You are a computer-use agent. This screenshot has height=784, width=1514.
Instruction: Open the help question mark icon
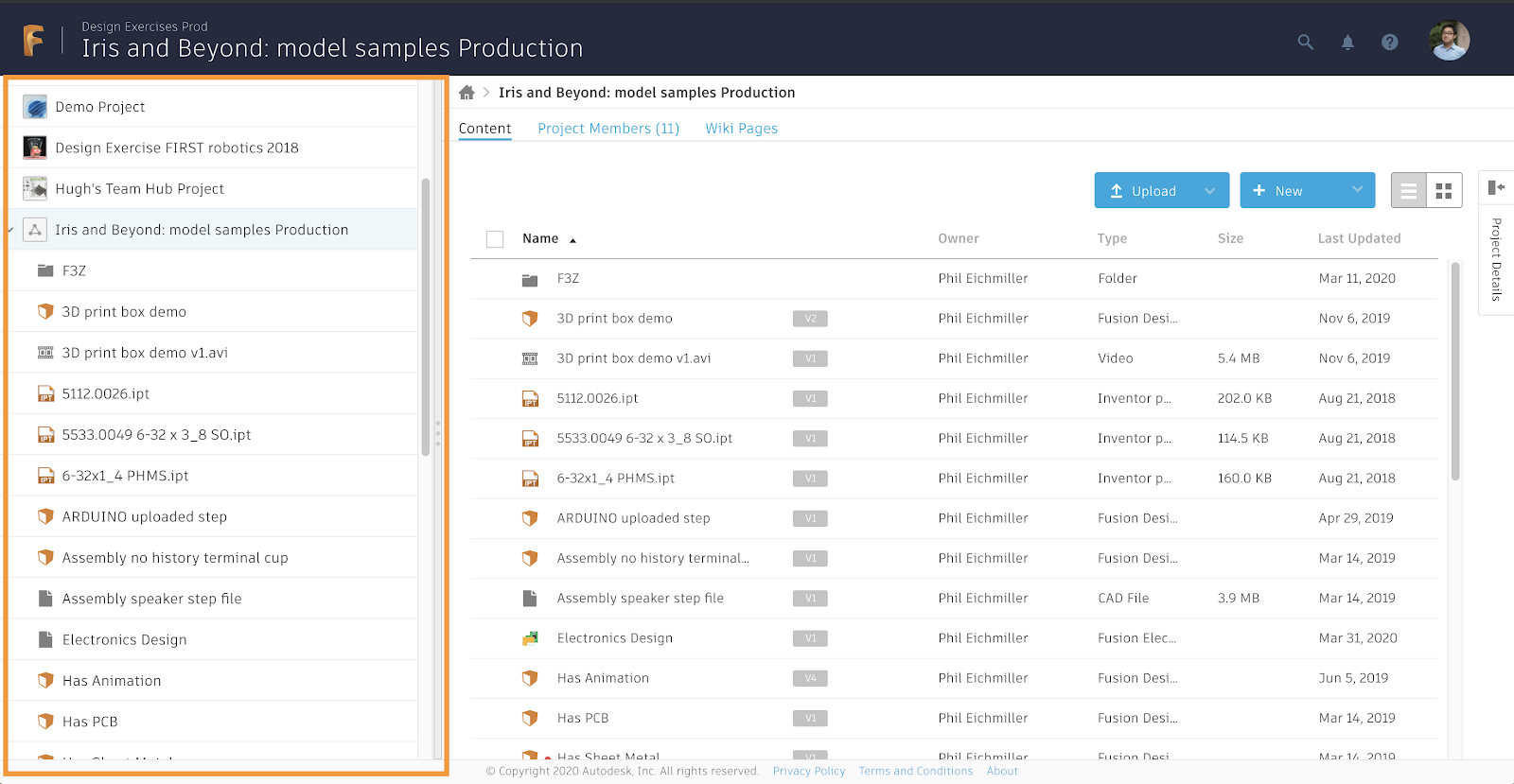coord(1389,42)
